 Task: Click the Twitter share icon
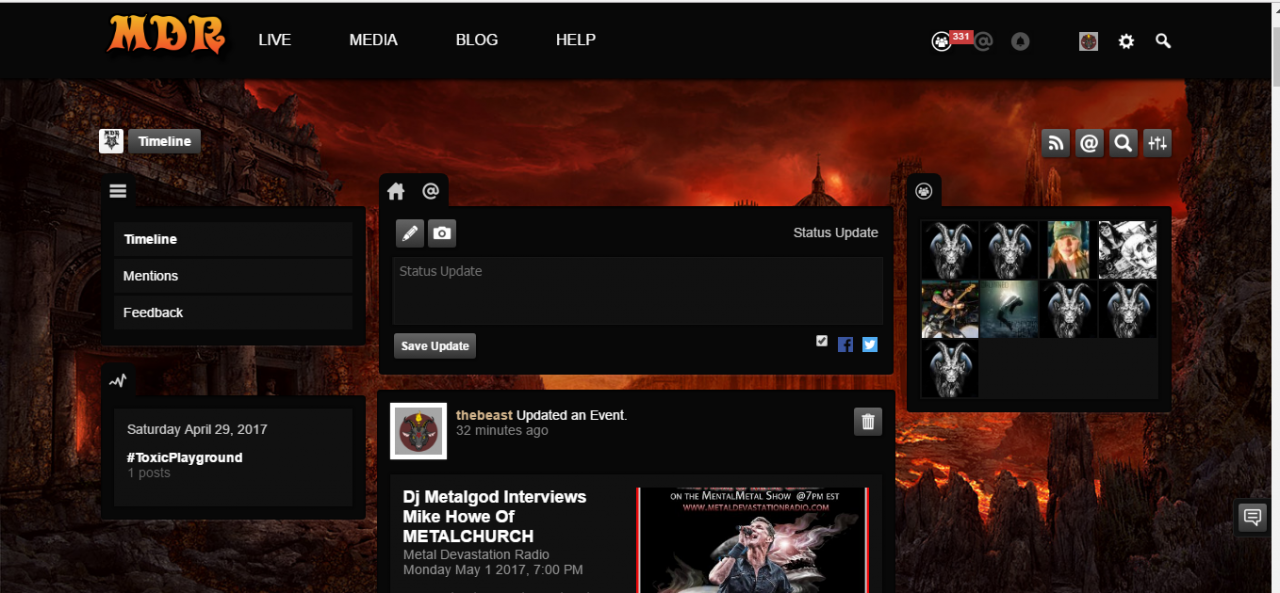point(870,344)
